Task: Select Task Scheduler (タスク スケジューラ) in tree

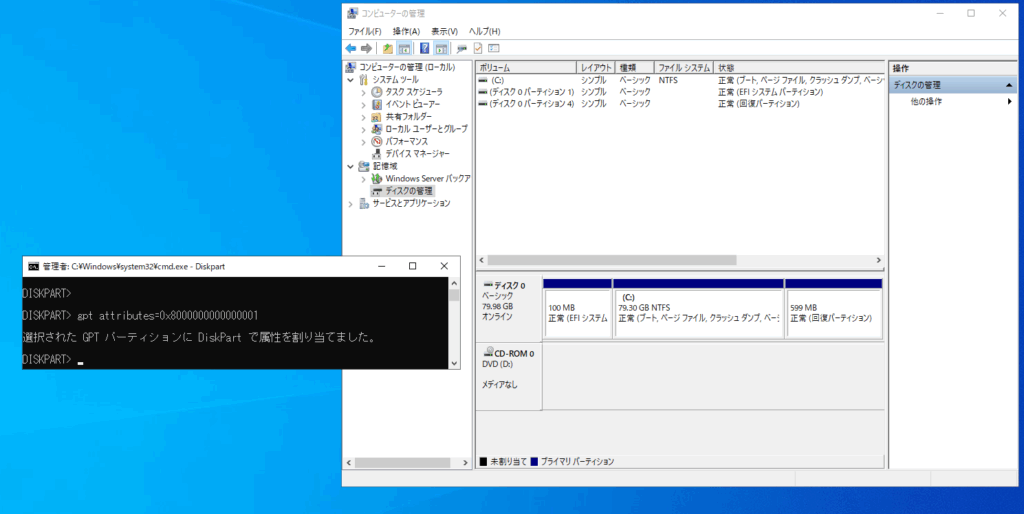Action: tap(413, 92)
